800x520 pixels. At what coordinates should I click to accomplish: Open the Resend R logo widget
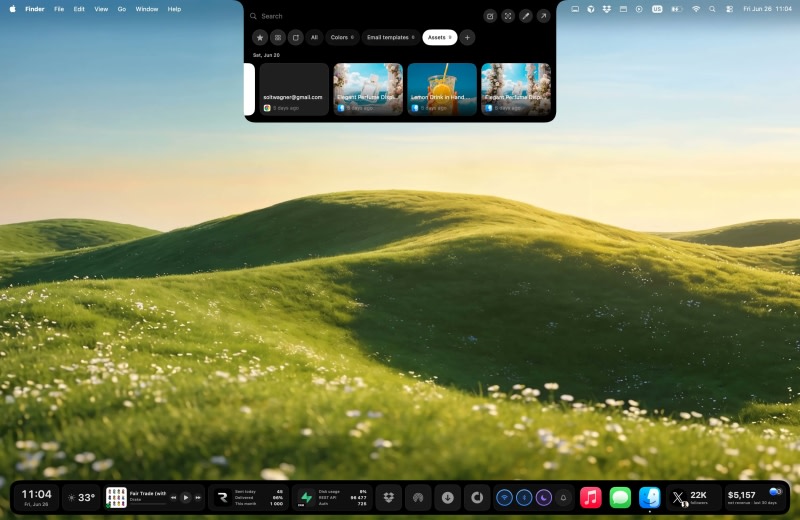pyautogui.click(x=222, y=498)
